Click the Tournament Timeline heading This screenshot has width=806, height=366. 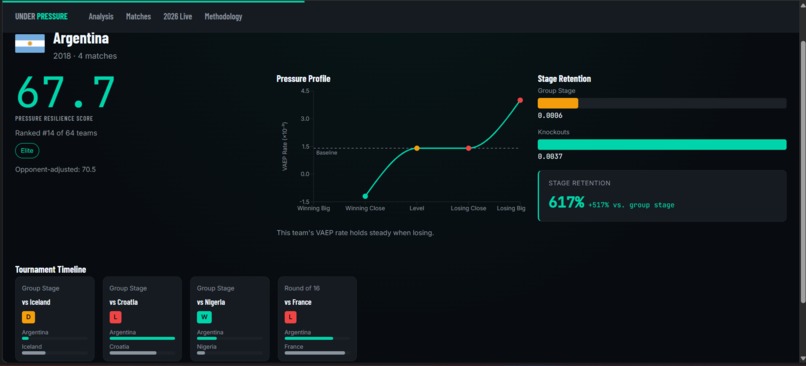coord(50,269)
